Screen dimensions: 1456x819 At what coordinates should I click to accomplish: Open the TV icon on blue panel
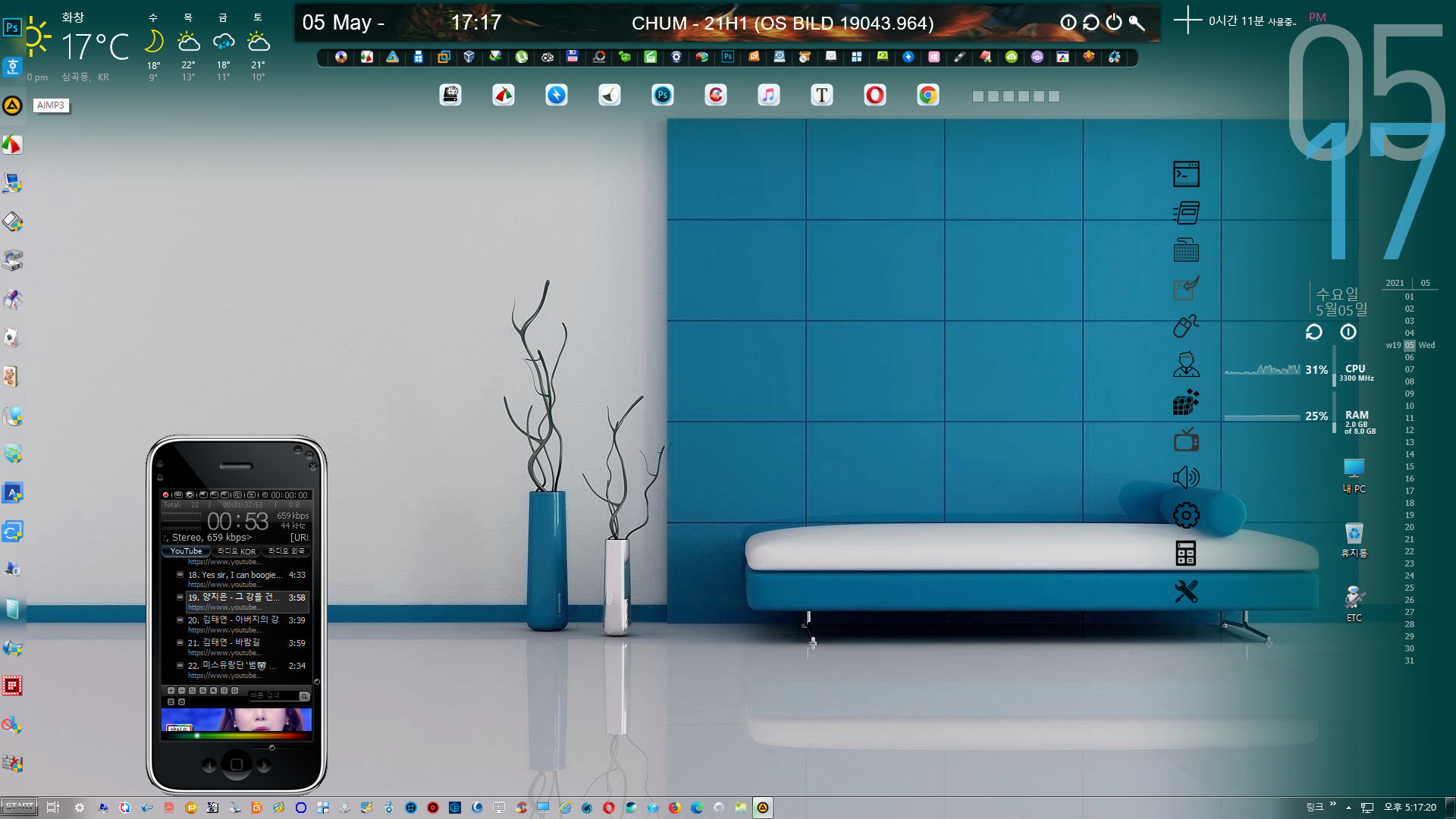click(x=1186, y=439)
